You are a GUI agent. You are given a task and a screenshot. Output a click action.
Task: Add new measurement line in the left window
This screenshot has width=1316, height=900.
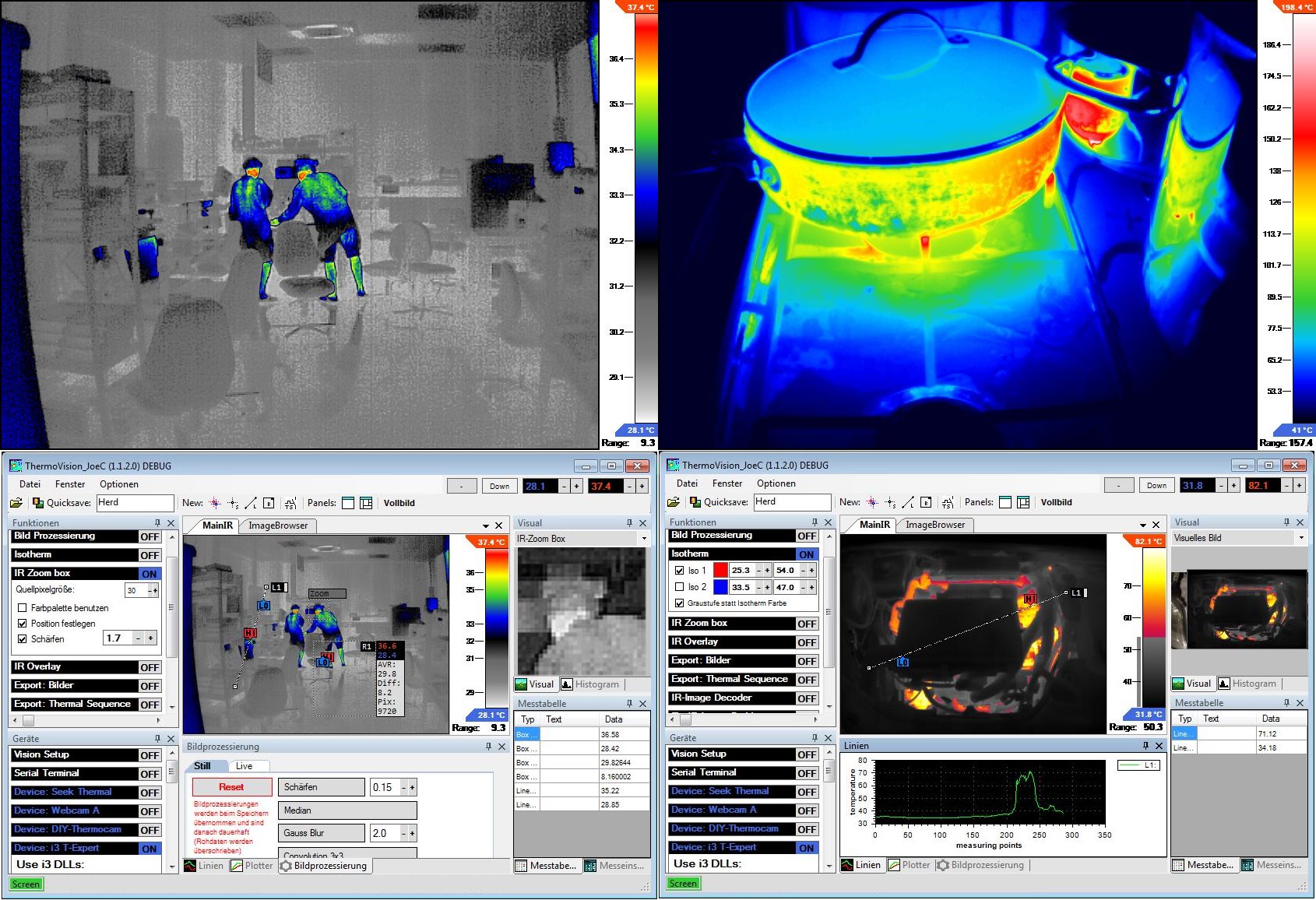point(251,503)
